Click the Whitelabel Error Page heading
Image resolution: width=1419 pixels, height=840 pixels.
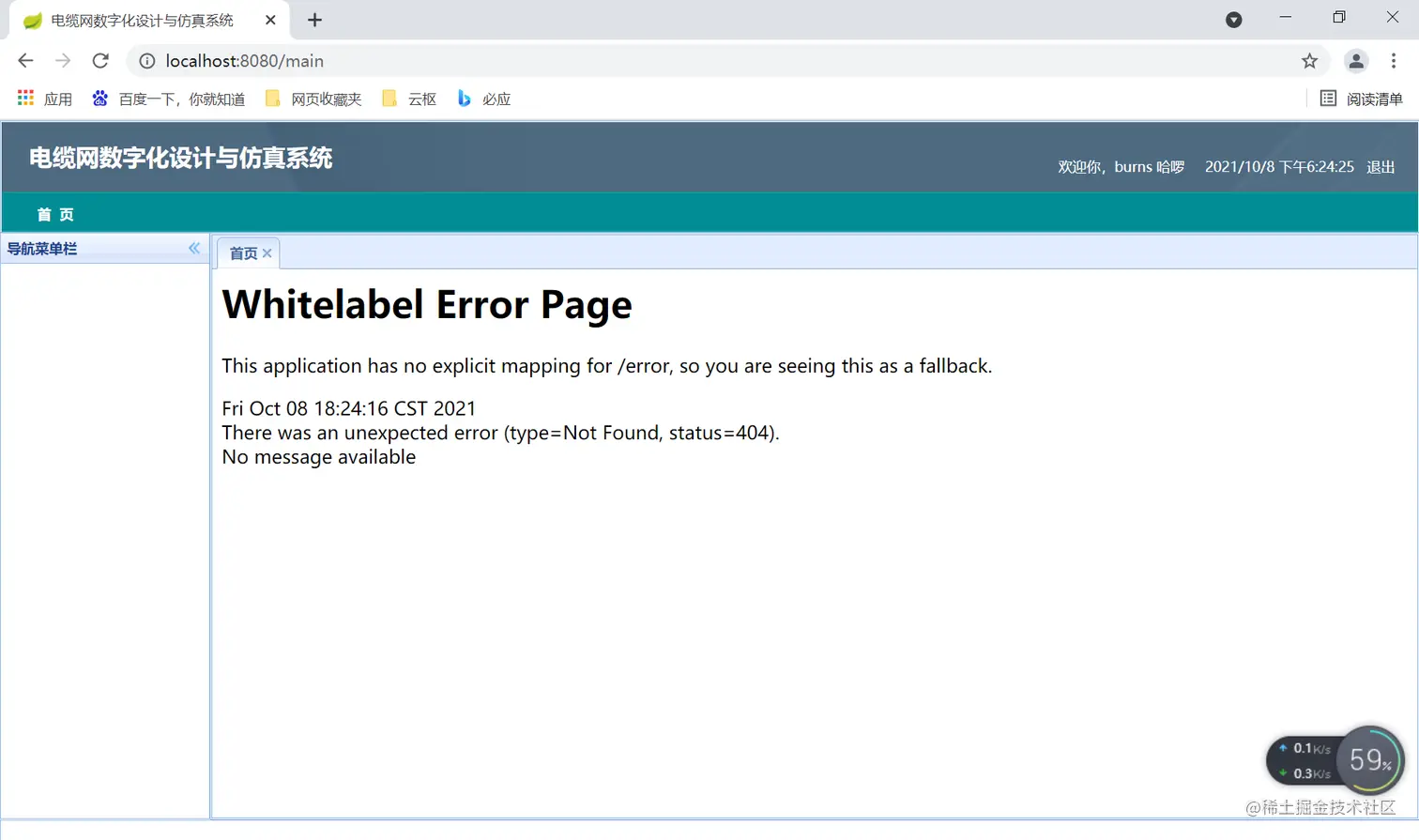point(427,304)
